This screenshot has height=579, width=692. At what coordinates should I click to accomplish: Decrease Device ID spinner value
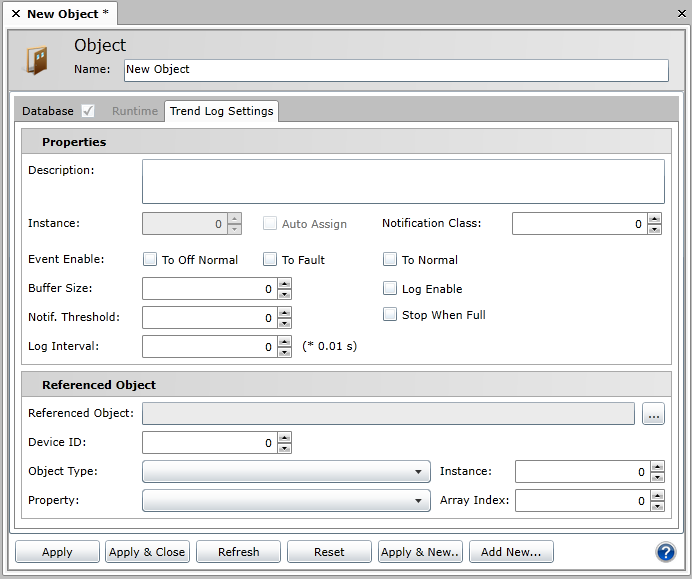(x=284, y=448)
